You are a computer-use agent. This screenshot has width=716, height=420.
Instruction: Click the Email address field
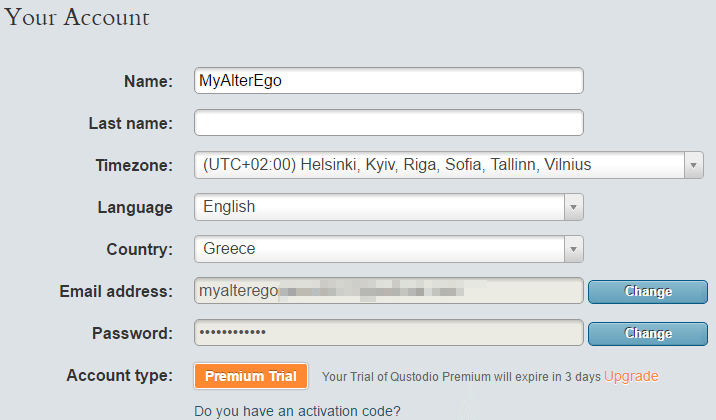click(388, 291)
